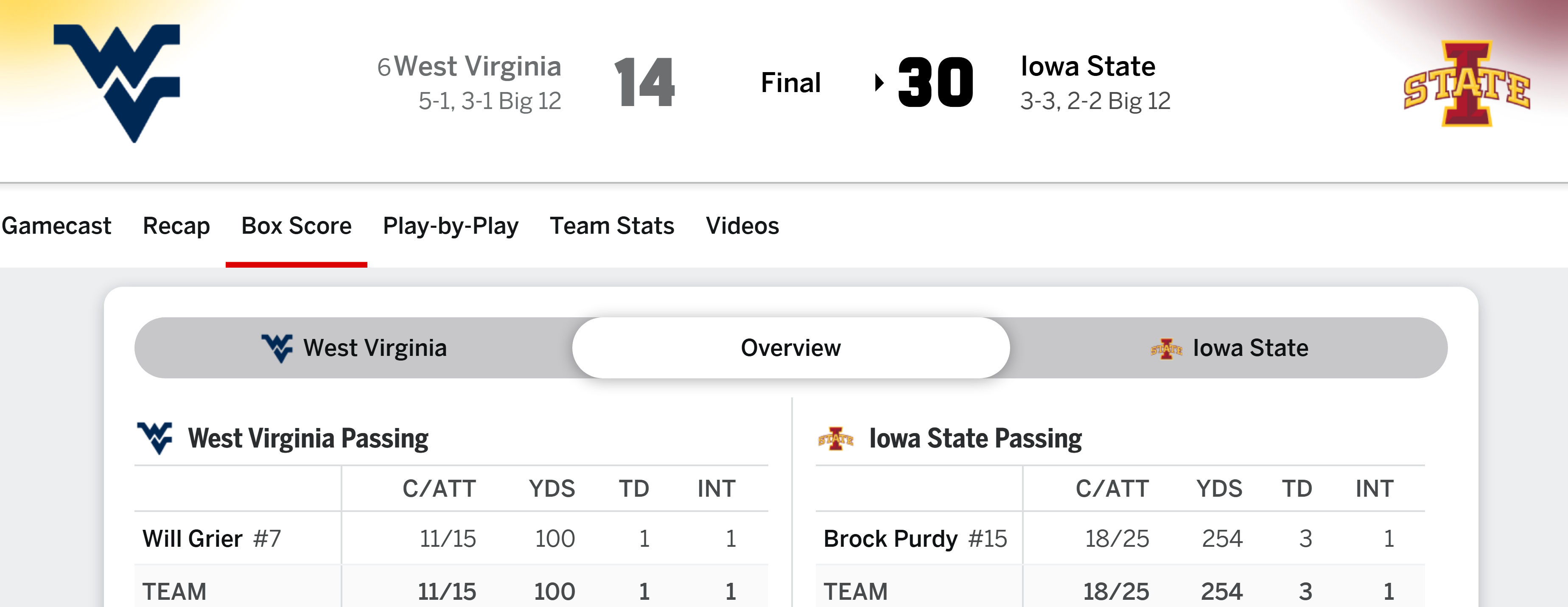The image size is (1568, 607).
Task: Click West Virginia logo in team toggle
Action: (x=277, y=348)
